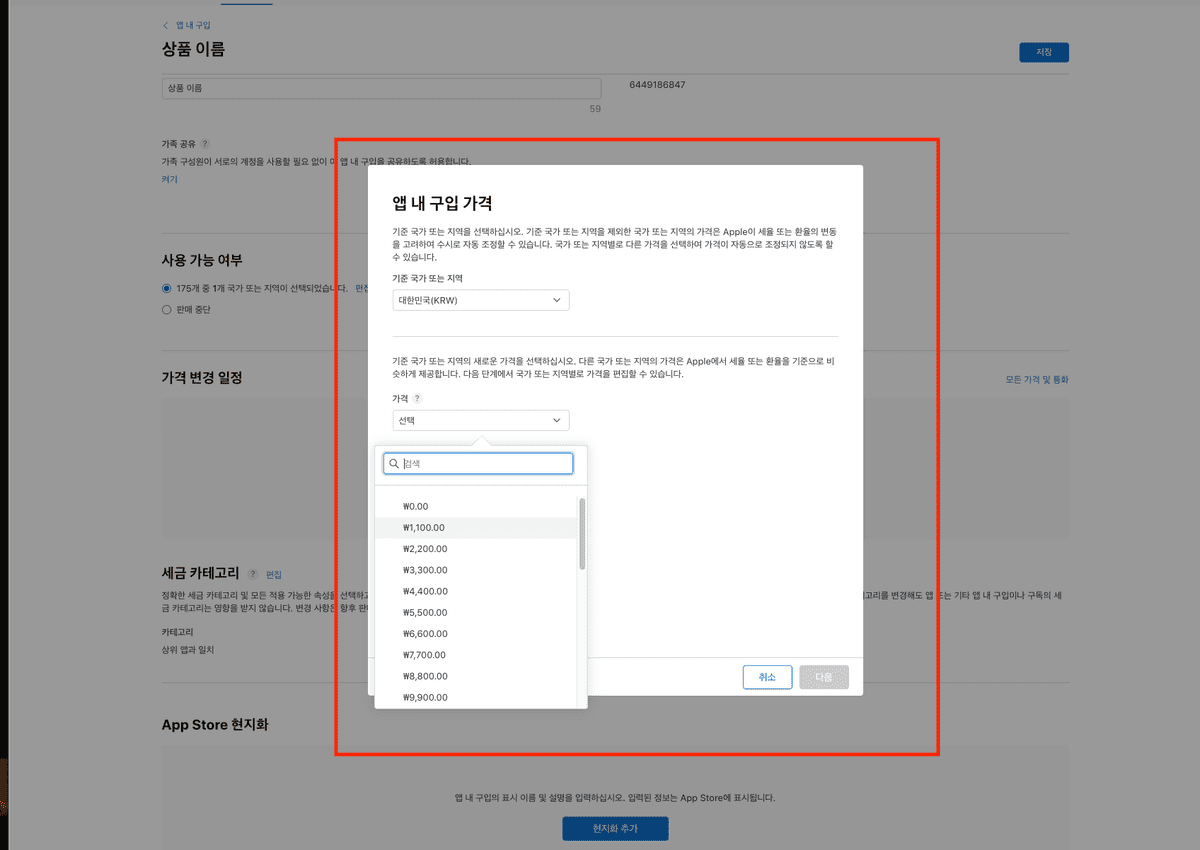Click the magnifier icon in the price search box
The width and height of the screenshot is (1200, 850).
click(x=395, y=464)
